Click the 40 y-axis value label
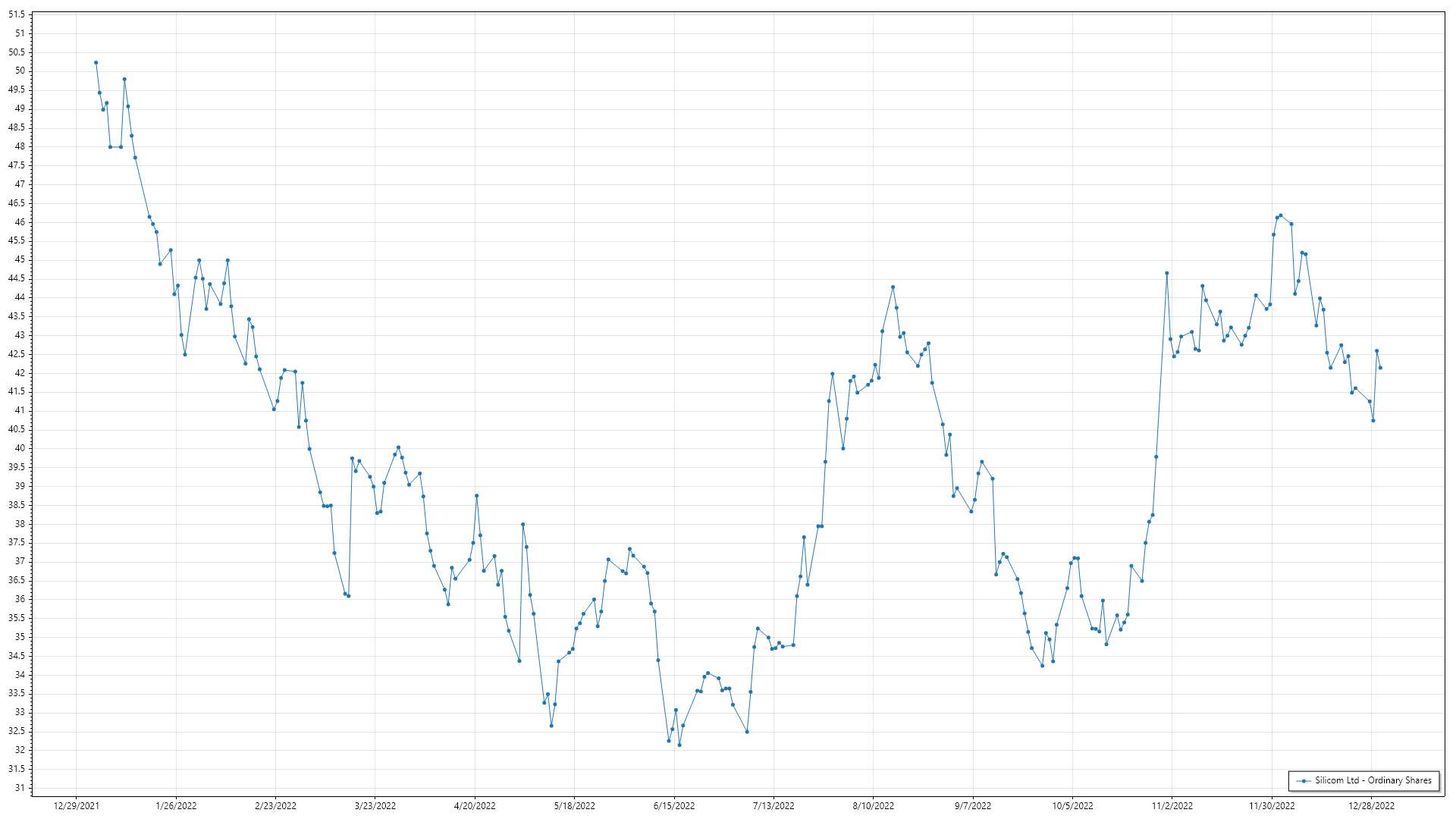This screenshot has height=819, width=1456. 20,448
